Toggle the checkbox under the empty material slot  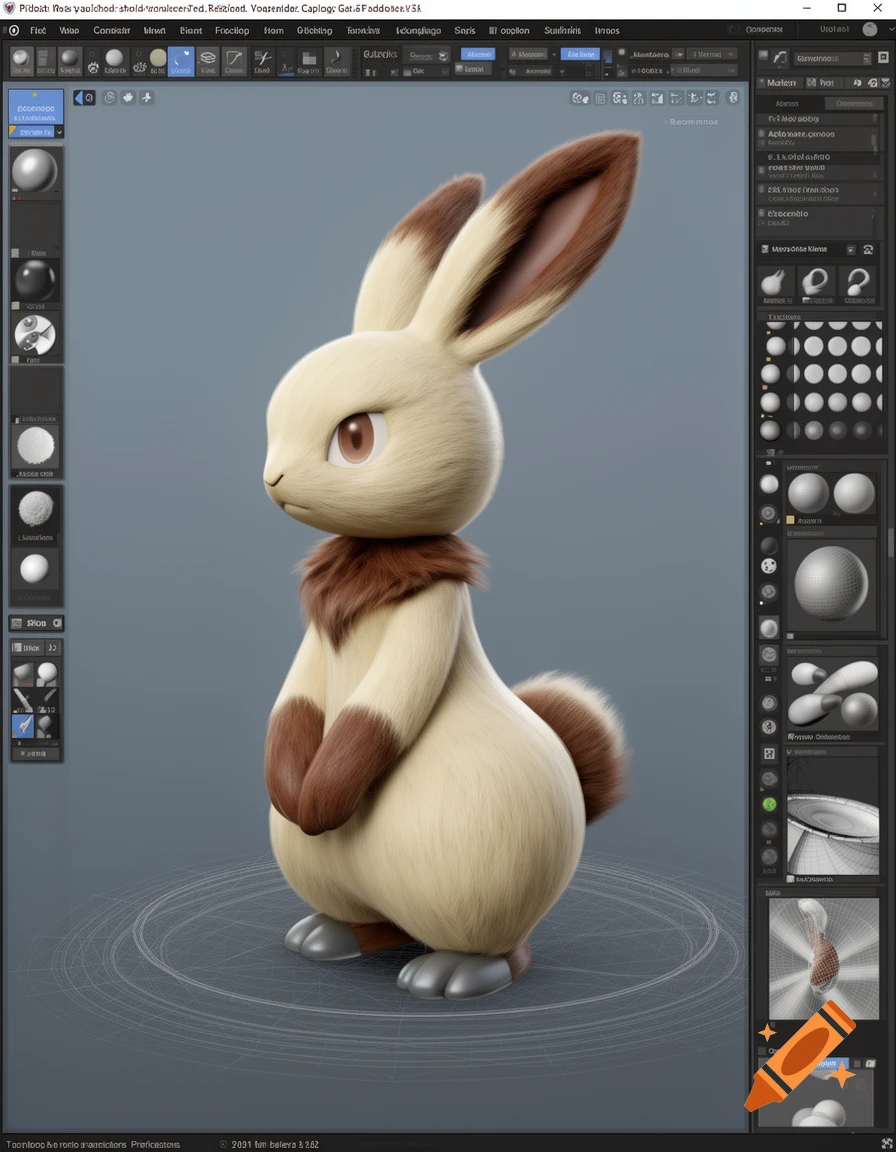(x=15, y=253)
